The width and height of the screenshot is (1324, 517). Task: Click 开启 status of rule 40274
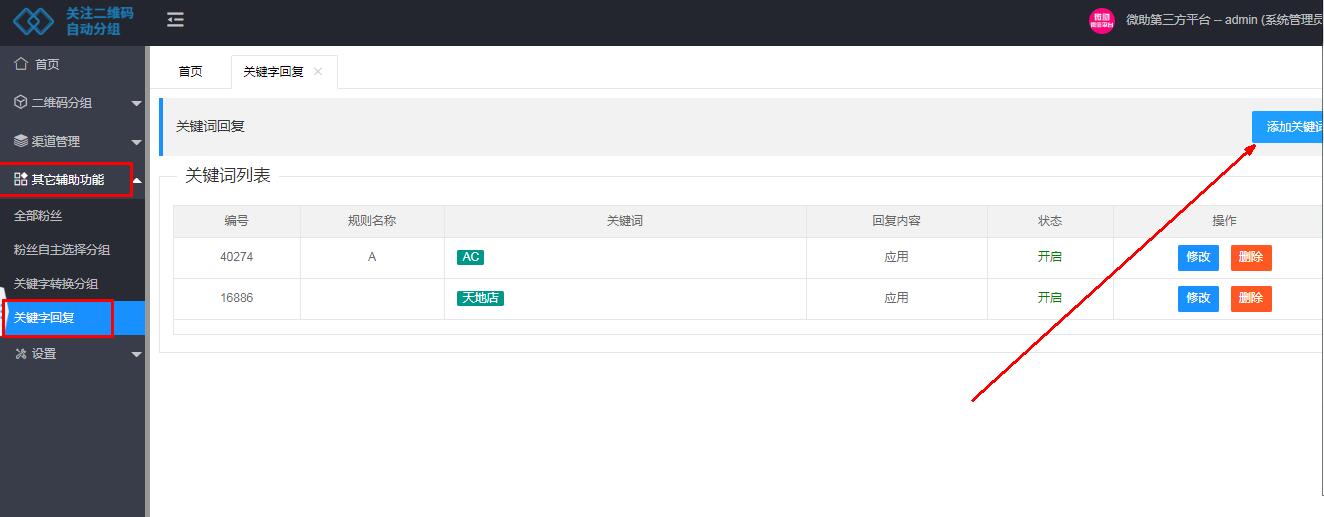coord(1050,257)
